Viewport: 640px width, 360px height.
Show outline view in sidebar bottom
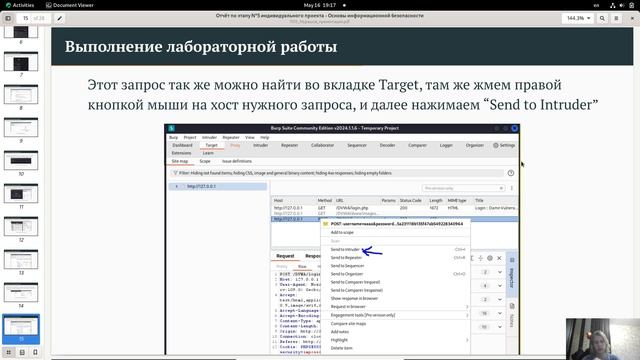[x=22, y=352]
